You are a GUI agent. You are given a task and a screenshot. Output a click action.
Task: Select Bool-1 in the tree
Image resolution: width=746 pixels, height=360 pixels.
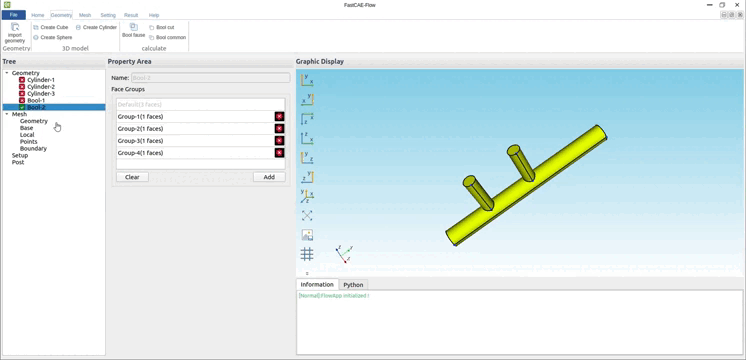pos(36,101)
